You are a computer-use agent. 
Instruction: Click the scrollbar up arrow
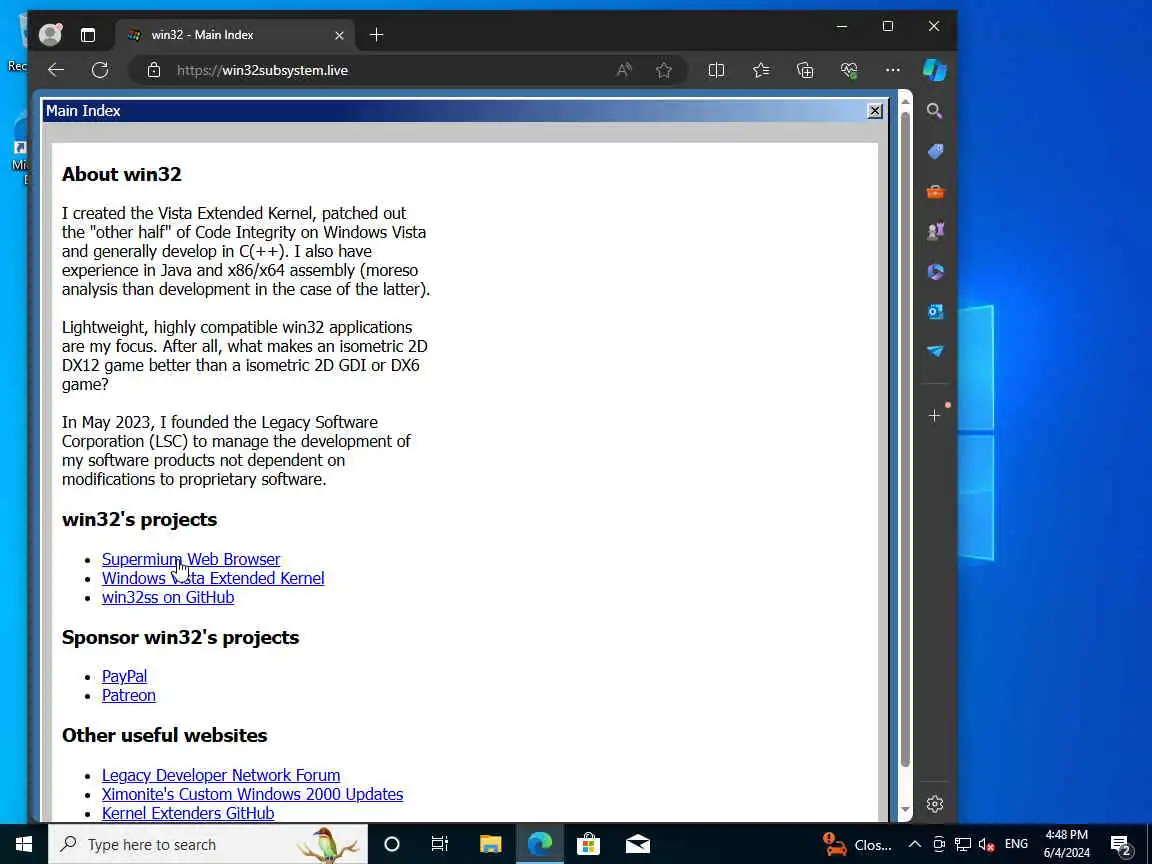[x=905, y=99]
